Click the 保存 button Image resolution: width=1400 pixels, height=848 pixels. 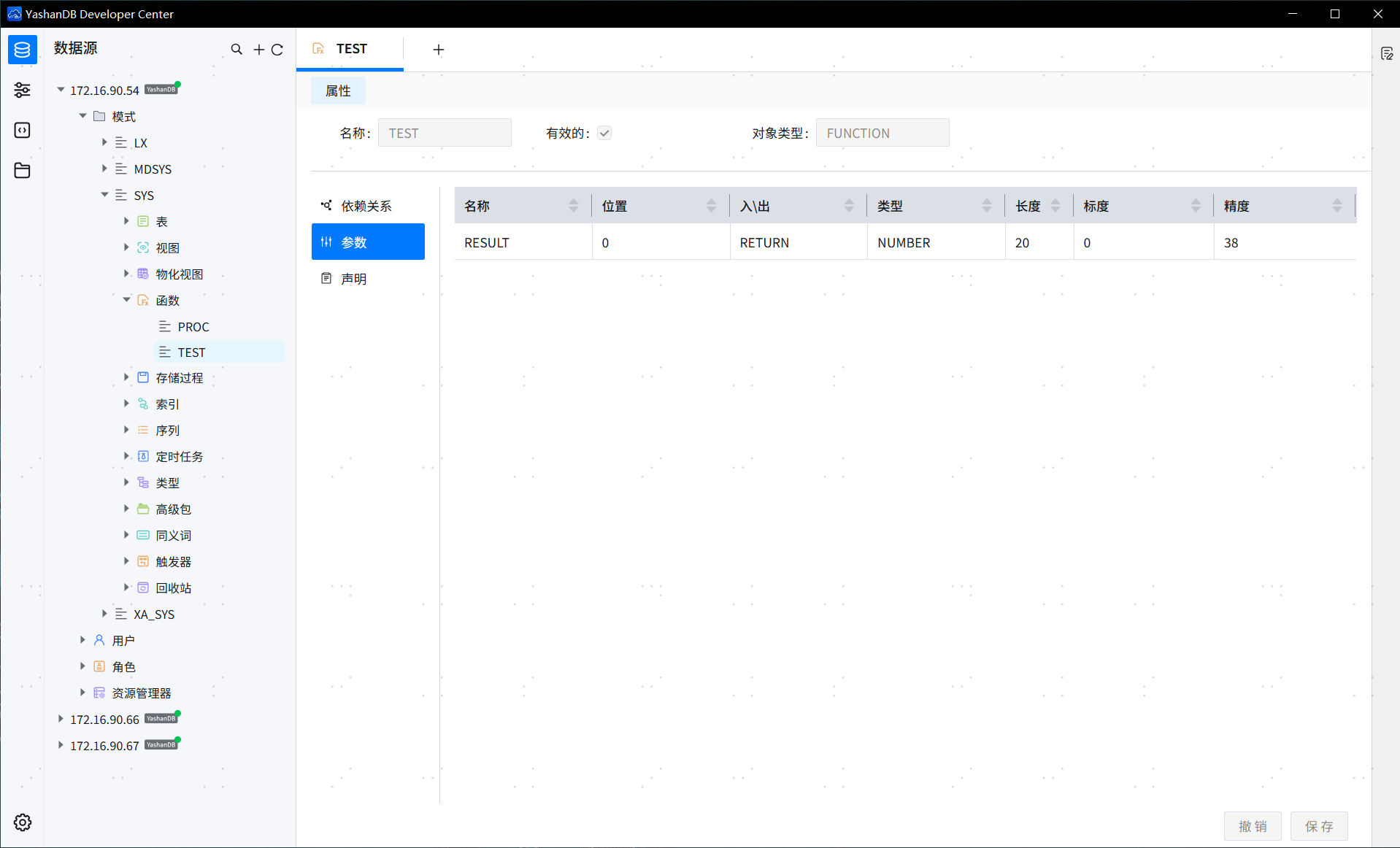point(1319,826)
